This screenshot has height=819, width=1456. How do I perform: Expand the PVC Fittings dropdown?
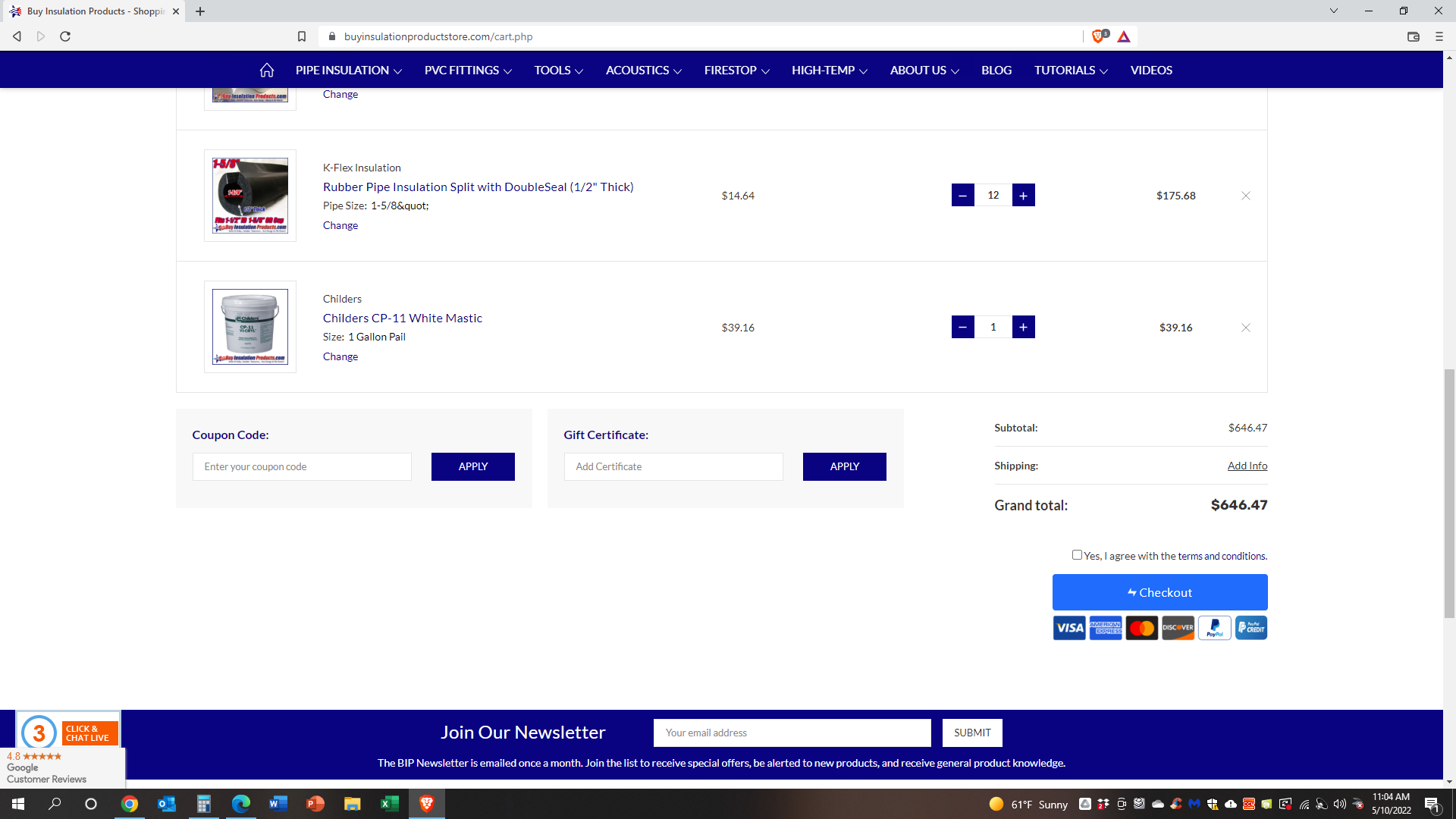point(467,71)
